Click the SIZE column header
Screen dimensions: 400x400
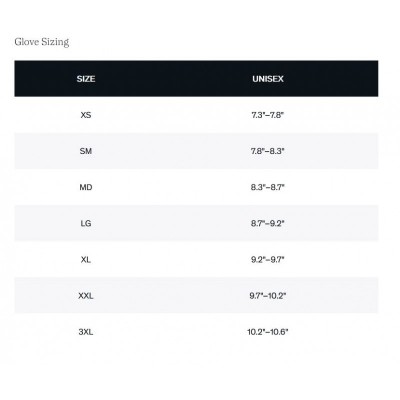click(86, 79)
